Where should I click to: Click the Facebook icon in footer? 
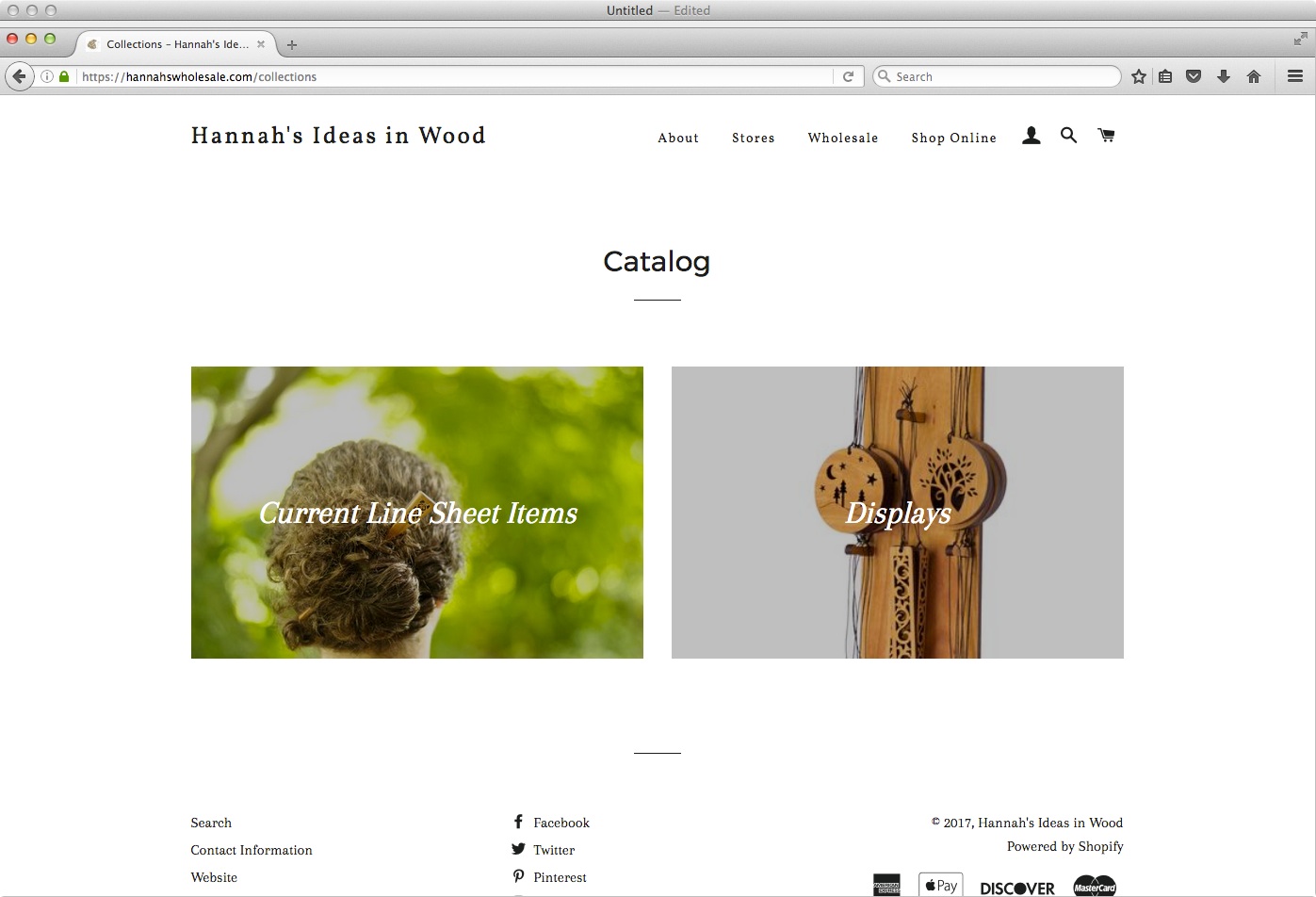[518, 822]
